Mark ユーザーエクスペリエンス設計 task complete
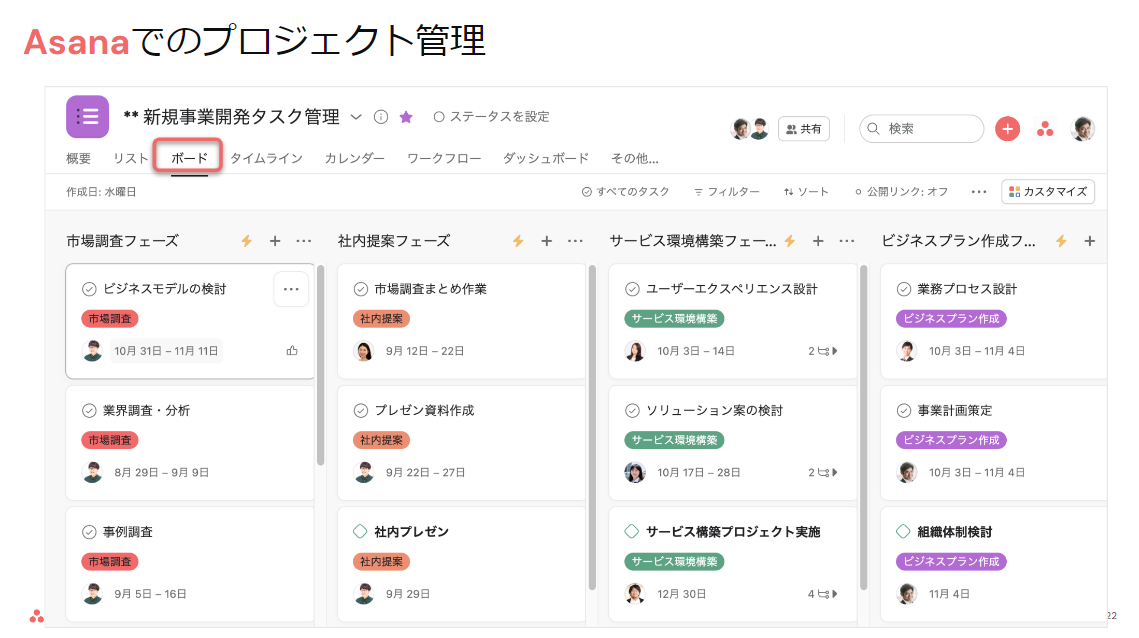The height and width of the screenshot is (638, 1139). coord(632,289)
